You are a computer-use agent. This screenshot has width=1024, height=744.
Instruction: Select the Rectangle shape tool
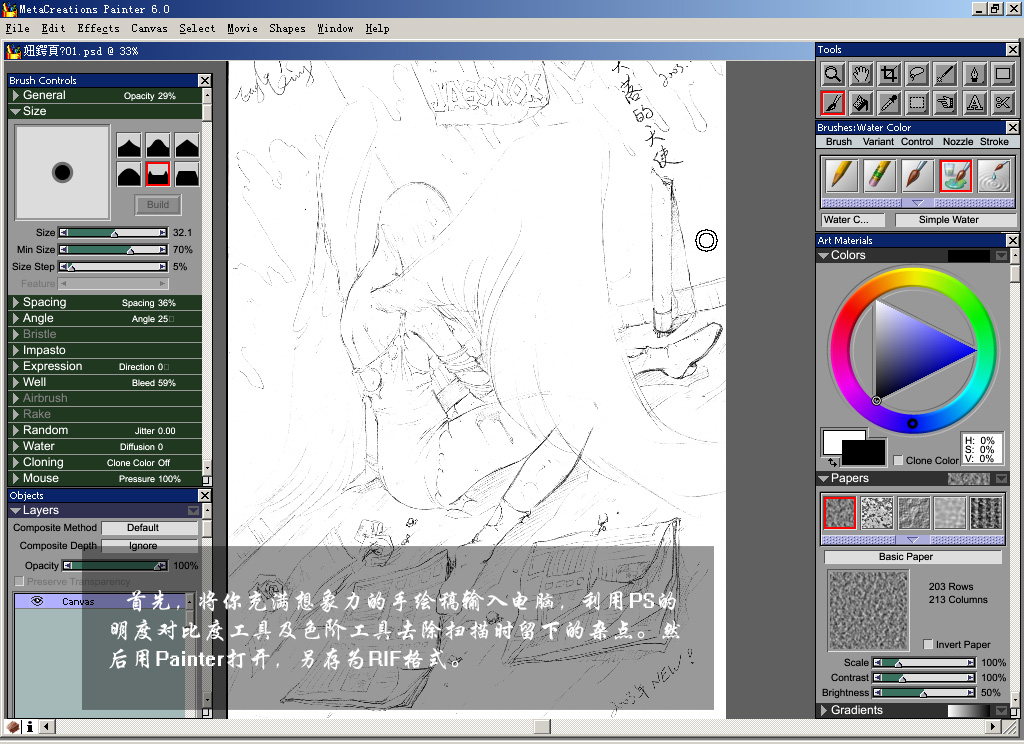pos(1002,74)
